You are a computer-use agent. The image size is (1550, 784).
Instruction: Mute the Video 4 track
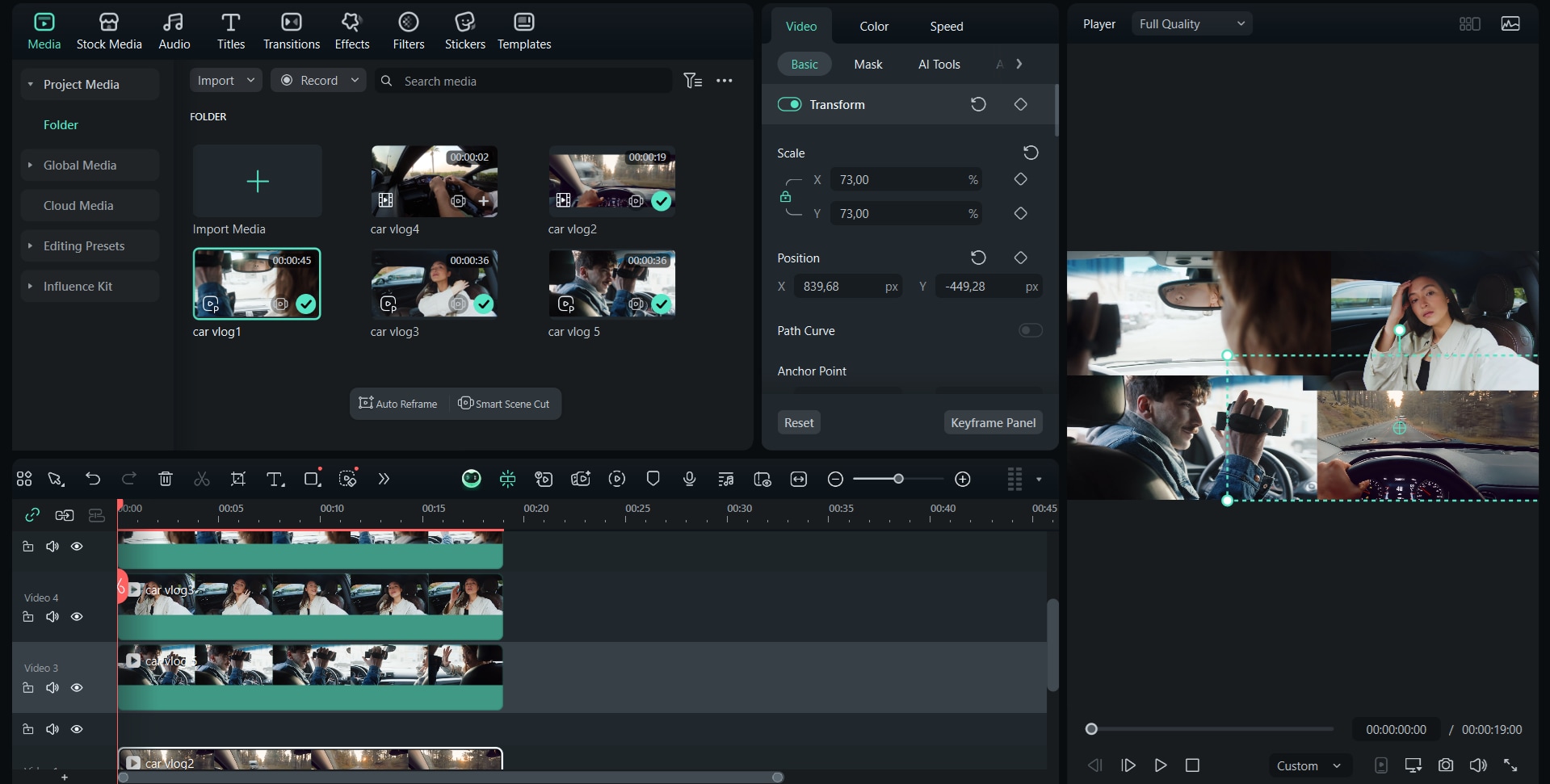[53, 617]
